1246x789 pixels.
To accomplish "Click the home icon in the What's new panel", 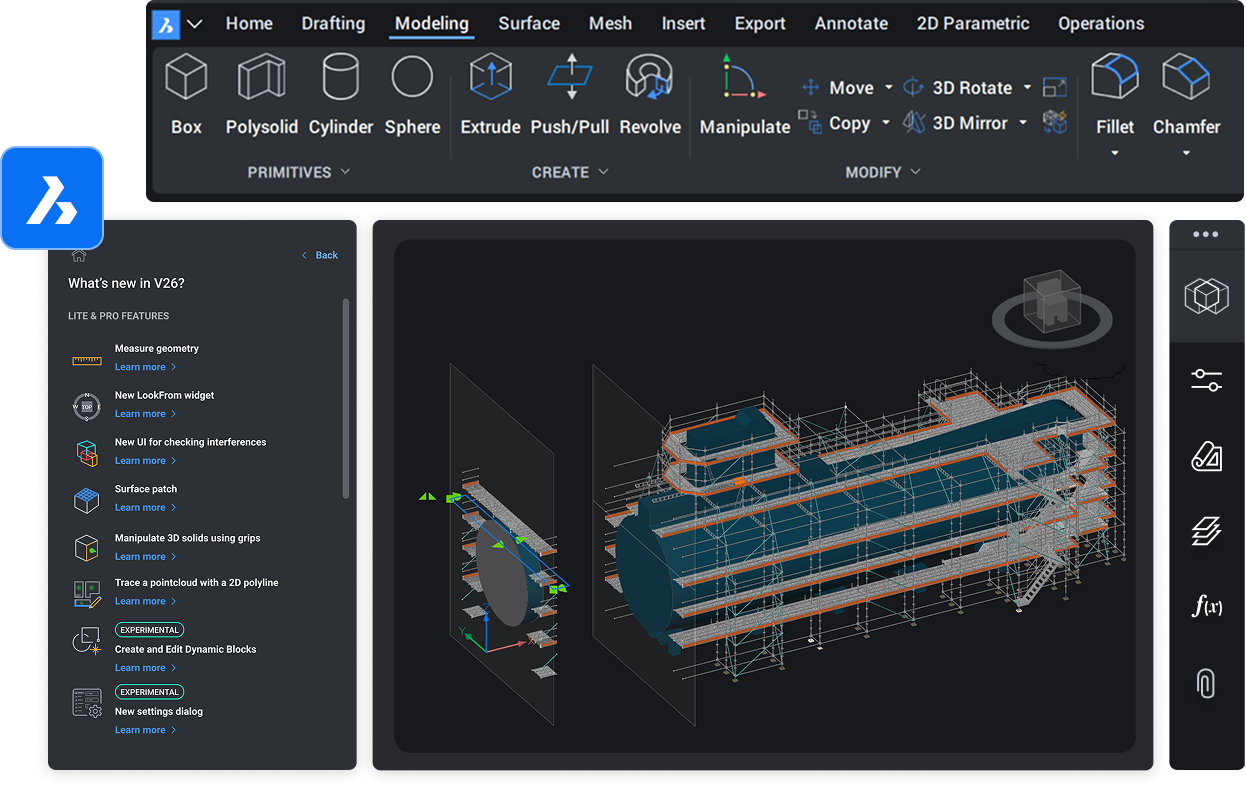I will click(78, 255).
